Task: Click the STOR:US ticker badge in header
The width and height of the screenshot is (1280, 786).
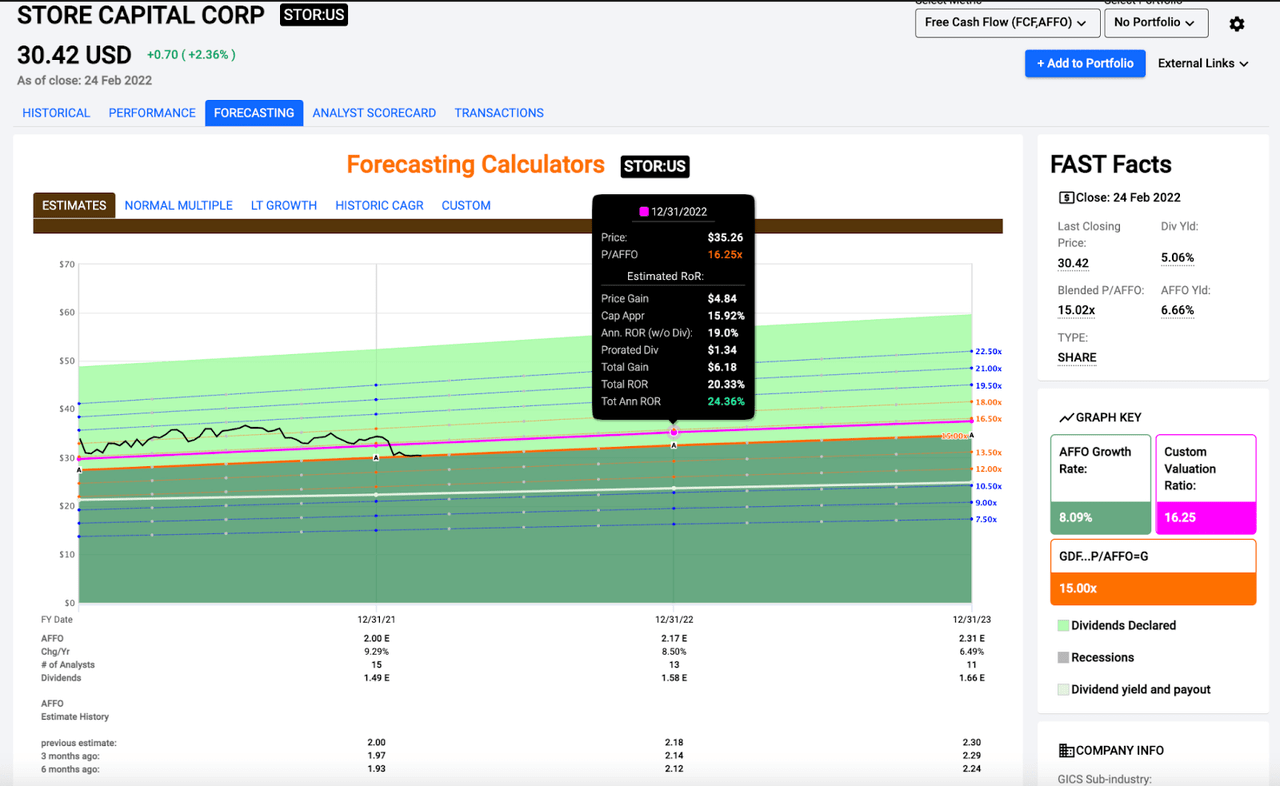Action: pyautogui.click(x=314, y=15)
